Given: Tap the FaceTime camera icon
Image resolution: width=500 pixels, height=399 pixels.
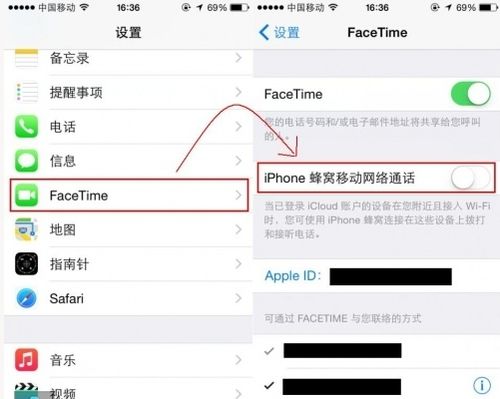Looking at the screenshot, I should tap(27, 195).
